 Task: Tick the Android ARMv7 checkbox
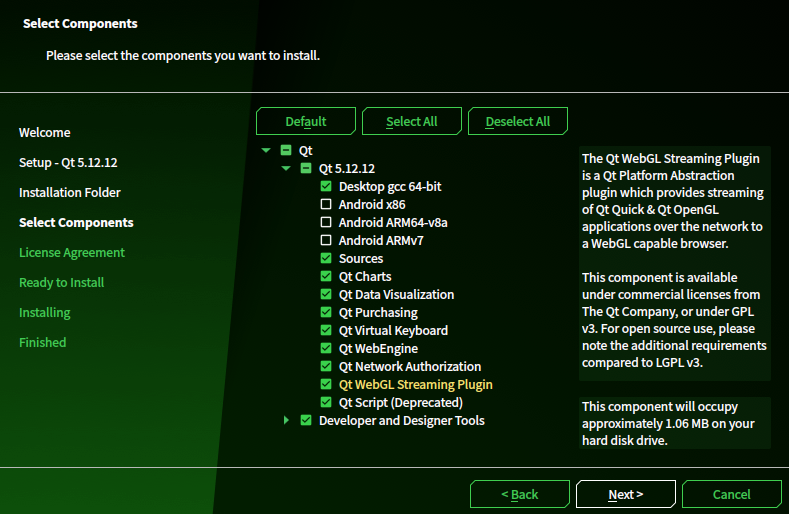click(326, 240)
